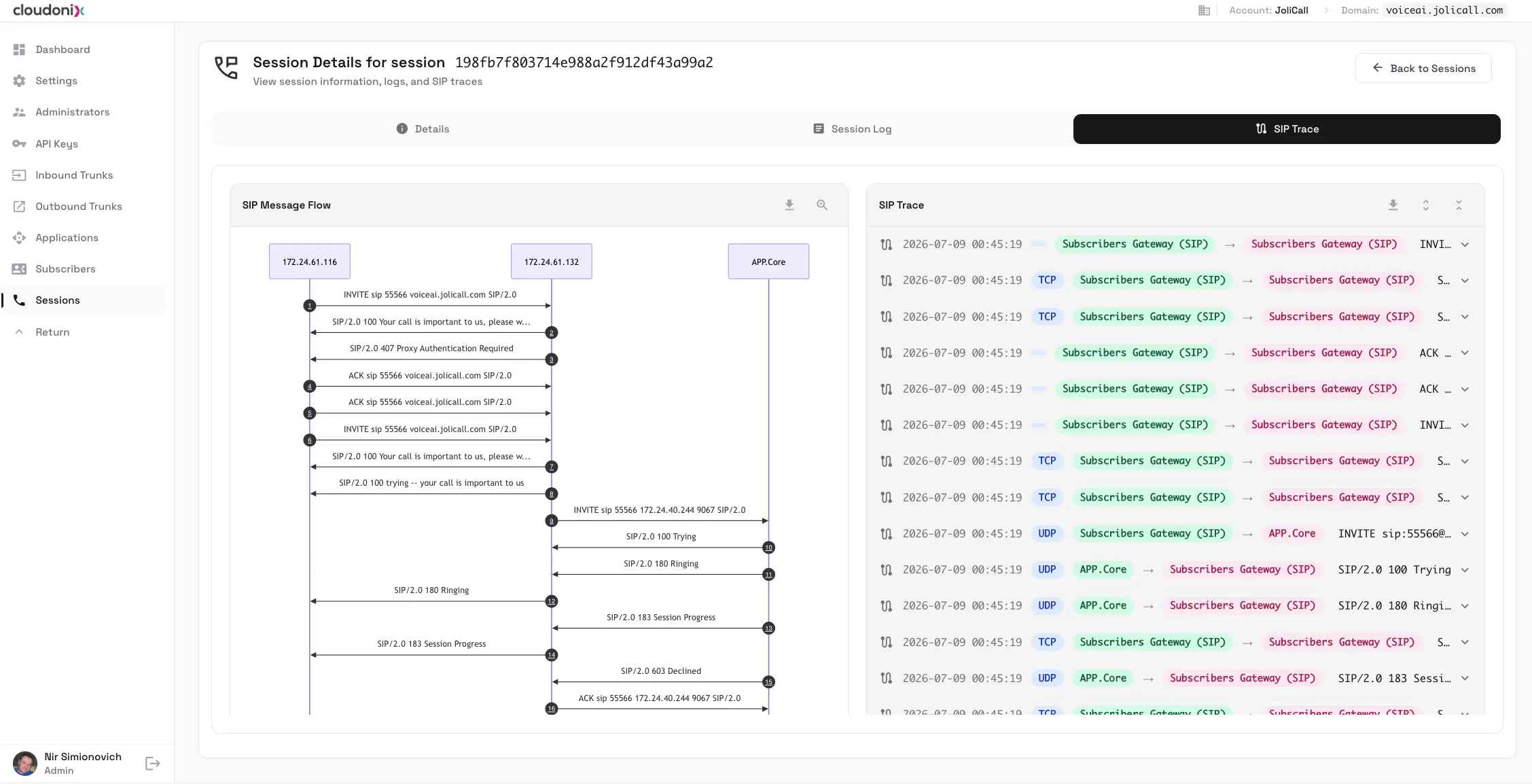The image size is (1532, 784).
Task: Expand the first INVI... trace row
Action: [1465, 245]
